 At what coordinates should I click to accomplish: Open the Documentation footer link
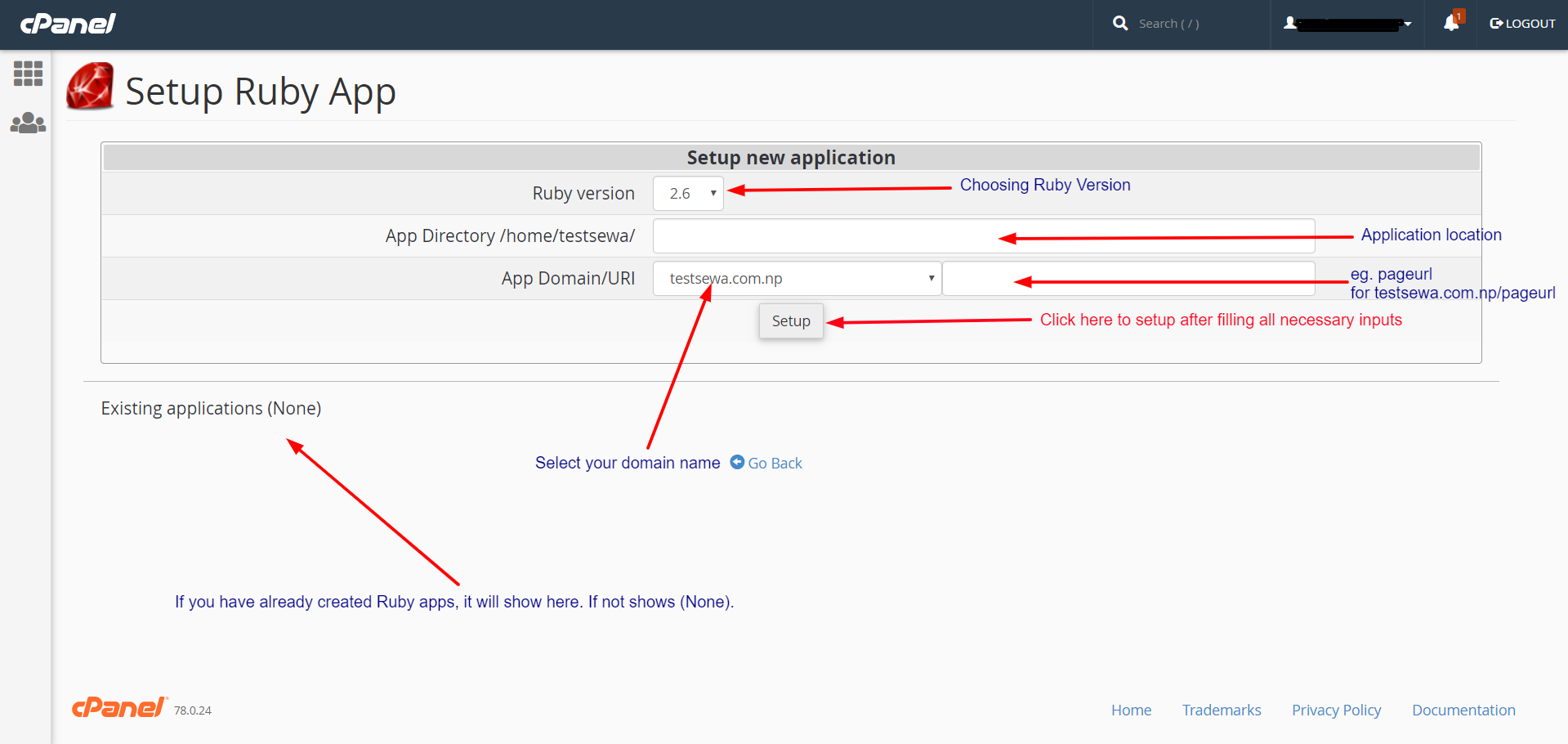pyautogui.click(x=1463, y=710)
